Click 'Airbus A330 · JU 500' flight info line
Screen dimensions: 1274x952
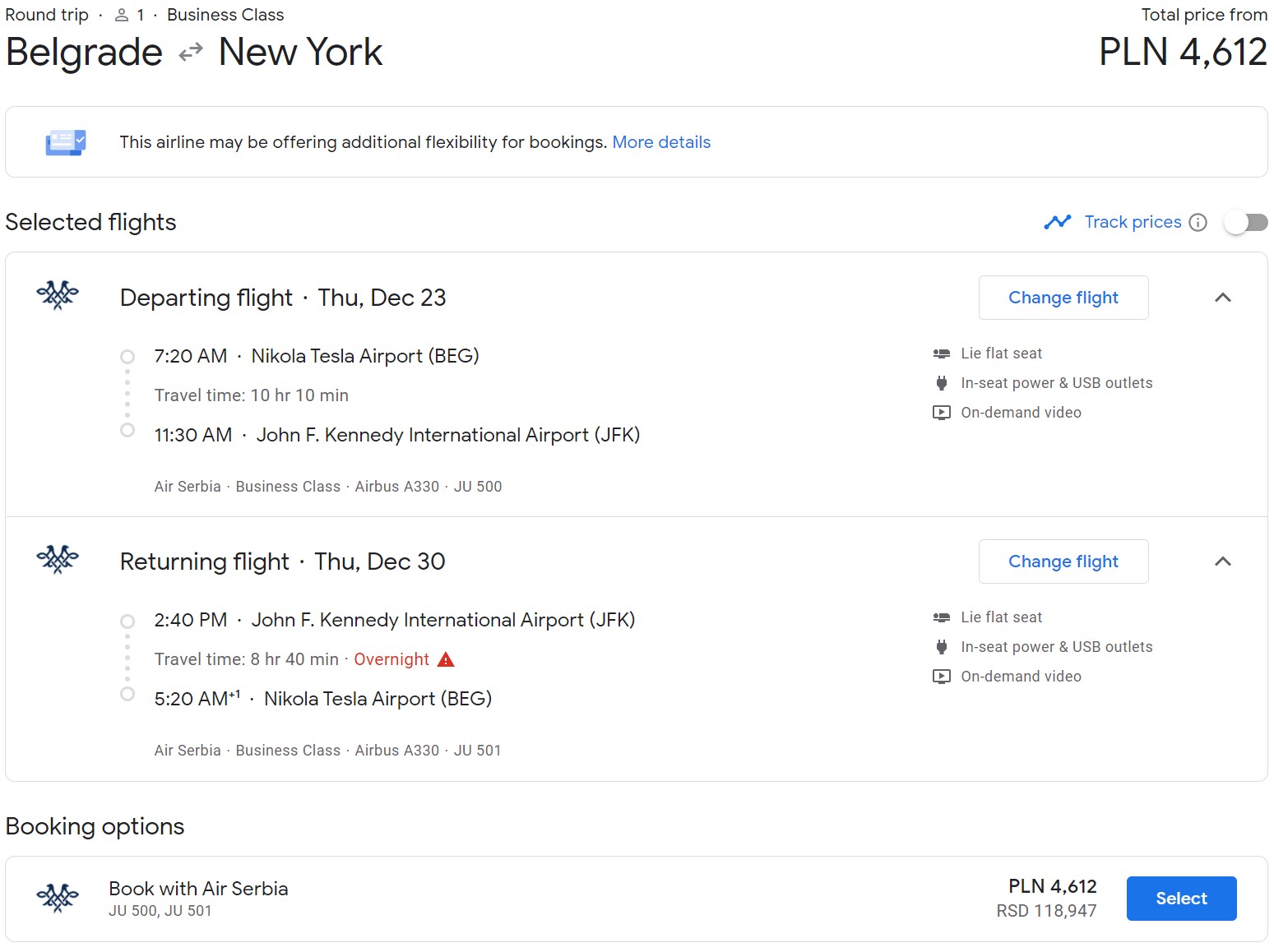429,487
